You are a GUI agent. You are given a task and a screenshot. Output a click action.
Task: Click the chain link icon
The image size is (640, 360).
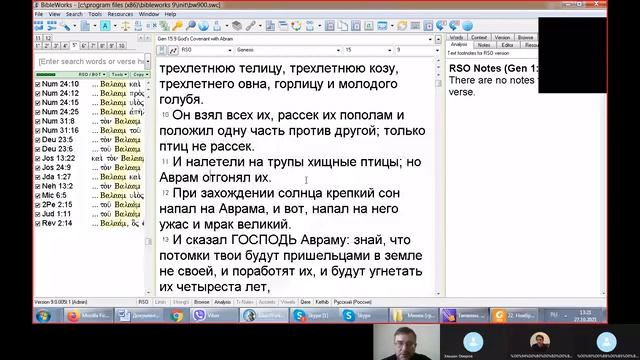250,26
